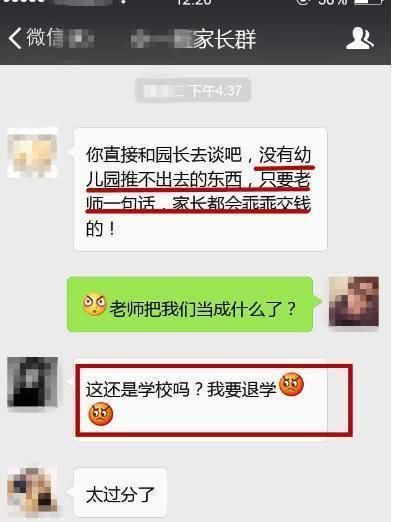The height and width of the screenshot is (522, 412).
Task: Tap the shocked emoji in green bubble
Action: tap(95, 304)
